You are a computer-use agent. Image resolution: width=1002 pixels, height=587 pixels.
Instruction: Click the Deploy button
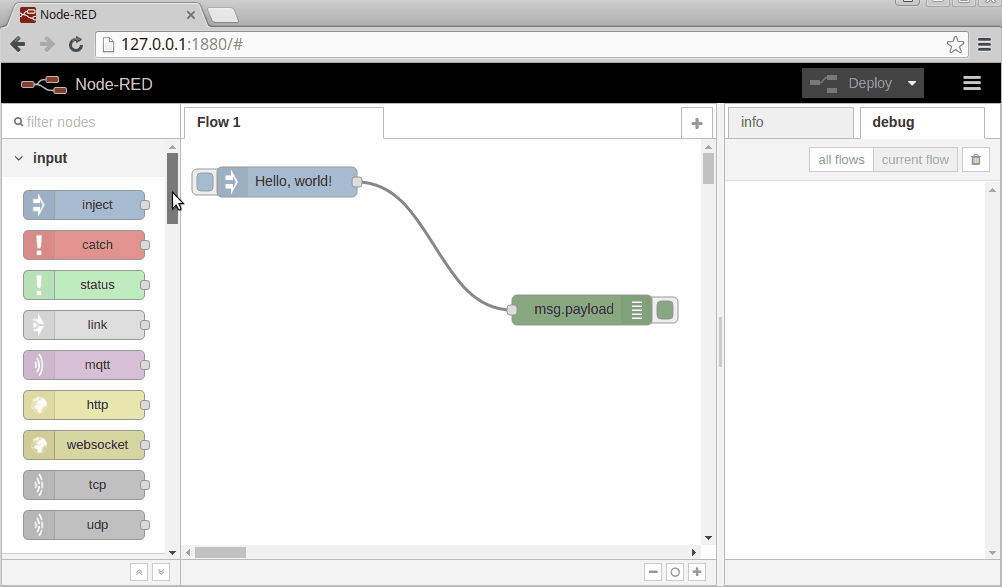(852, 83)
